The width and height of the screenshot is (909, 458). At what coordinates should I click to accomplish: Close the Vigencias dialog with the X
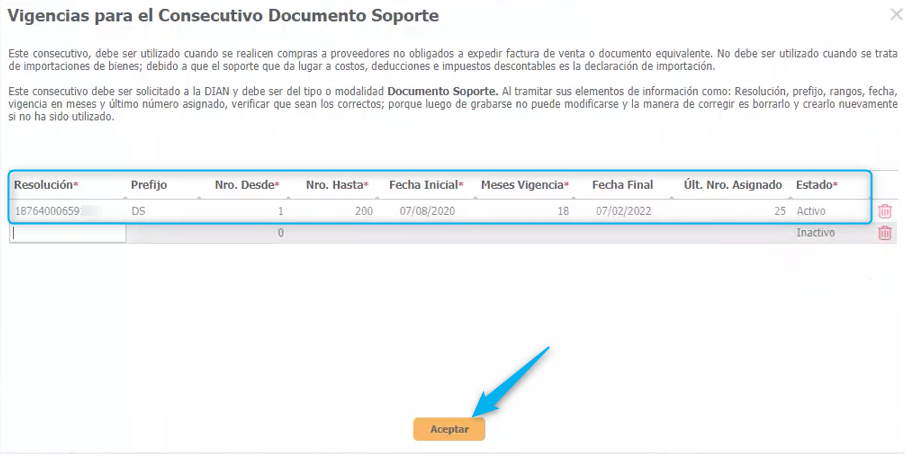pos(895,14)
